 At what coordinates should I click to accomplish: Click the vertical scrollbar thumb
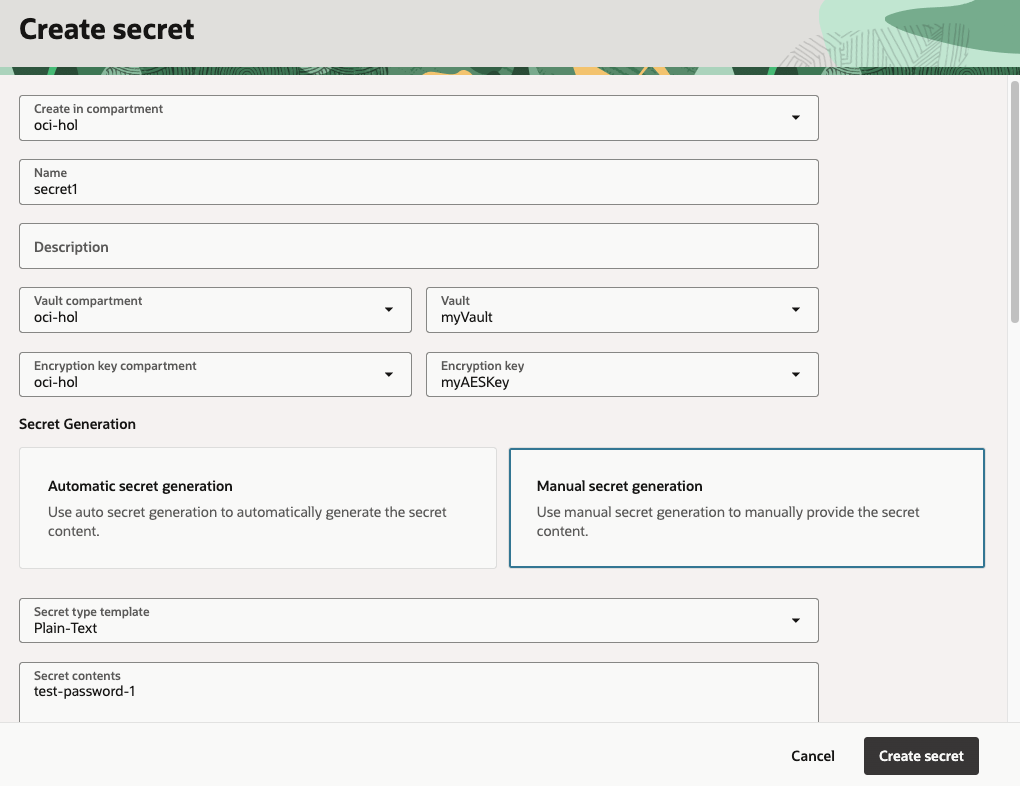[1014, 200]
